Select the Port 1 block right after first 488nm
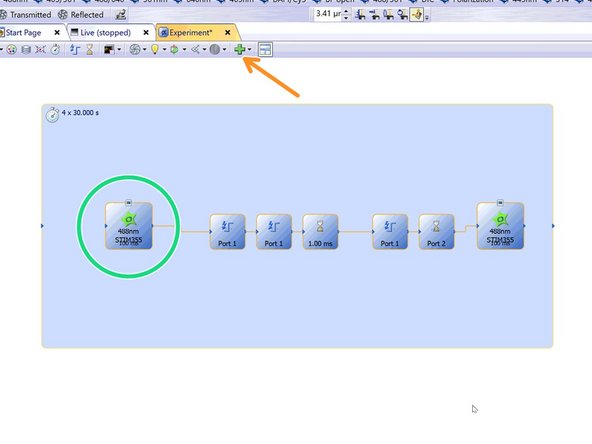This screenshot has height=444, width=592. (227, 232)
